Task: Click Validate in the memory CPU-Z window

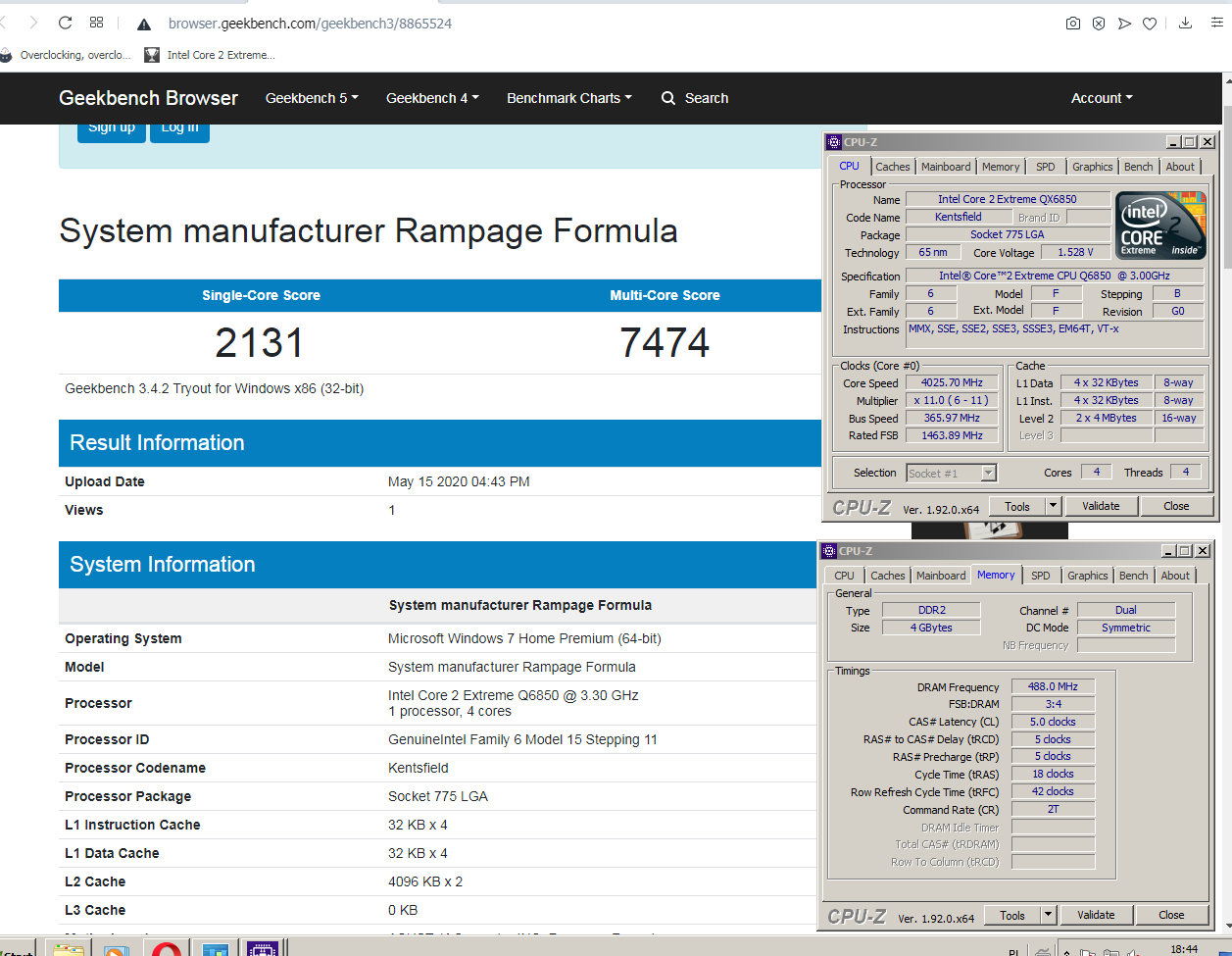Action: coord(1096,915)
